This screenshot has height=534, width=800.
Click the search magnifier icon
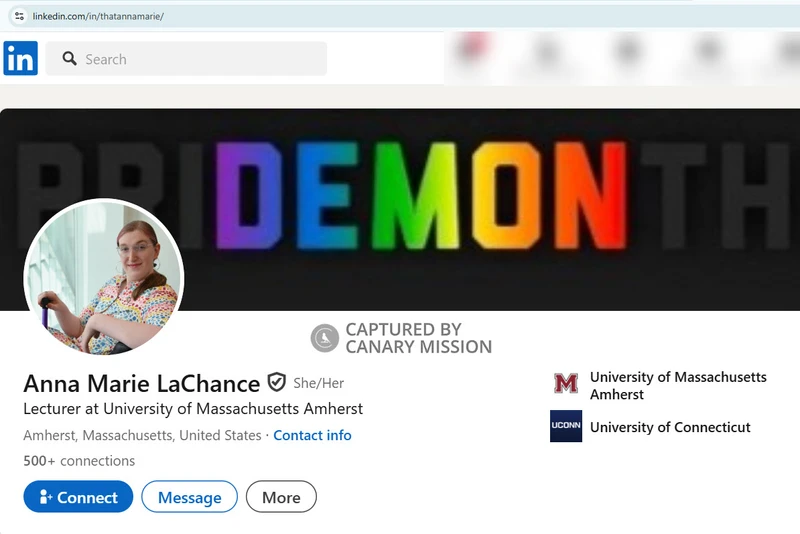(x=69, y=59)
